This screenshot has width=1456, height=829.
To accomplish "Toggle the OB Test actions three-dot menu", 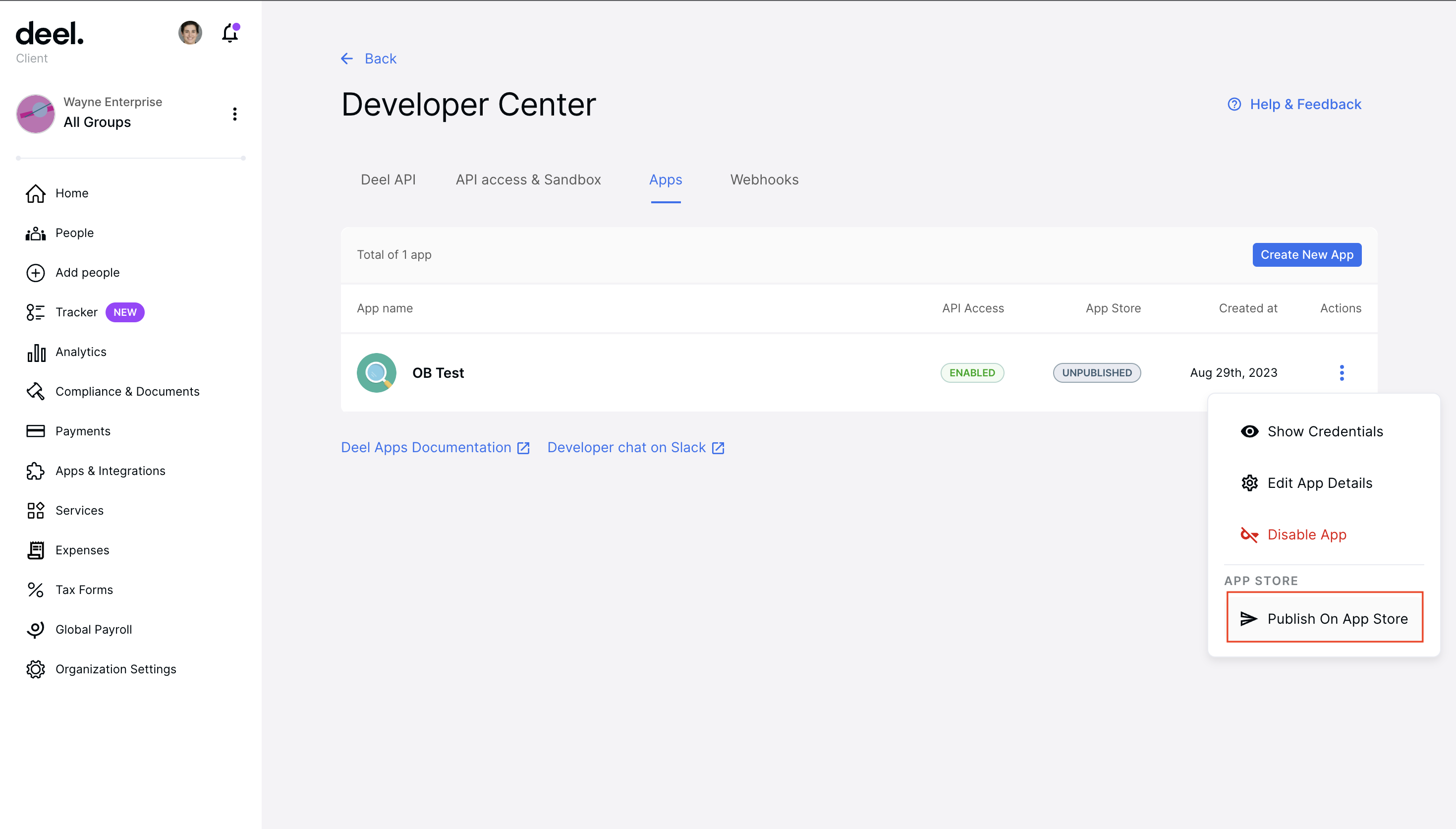I will [1341, 373].
